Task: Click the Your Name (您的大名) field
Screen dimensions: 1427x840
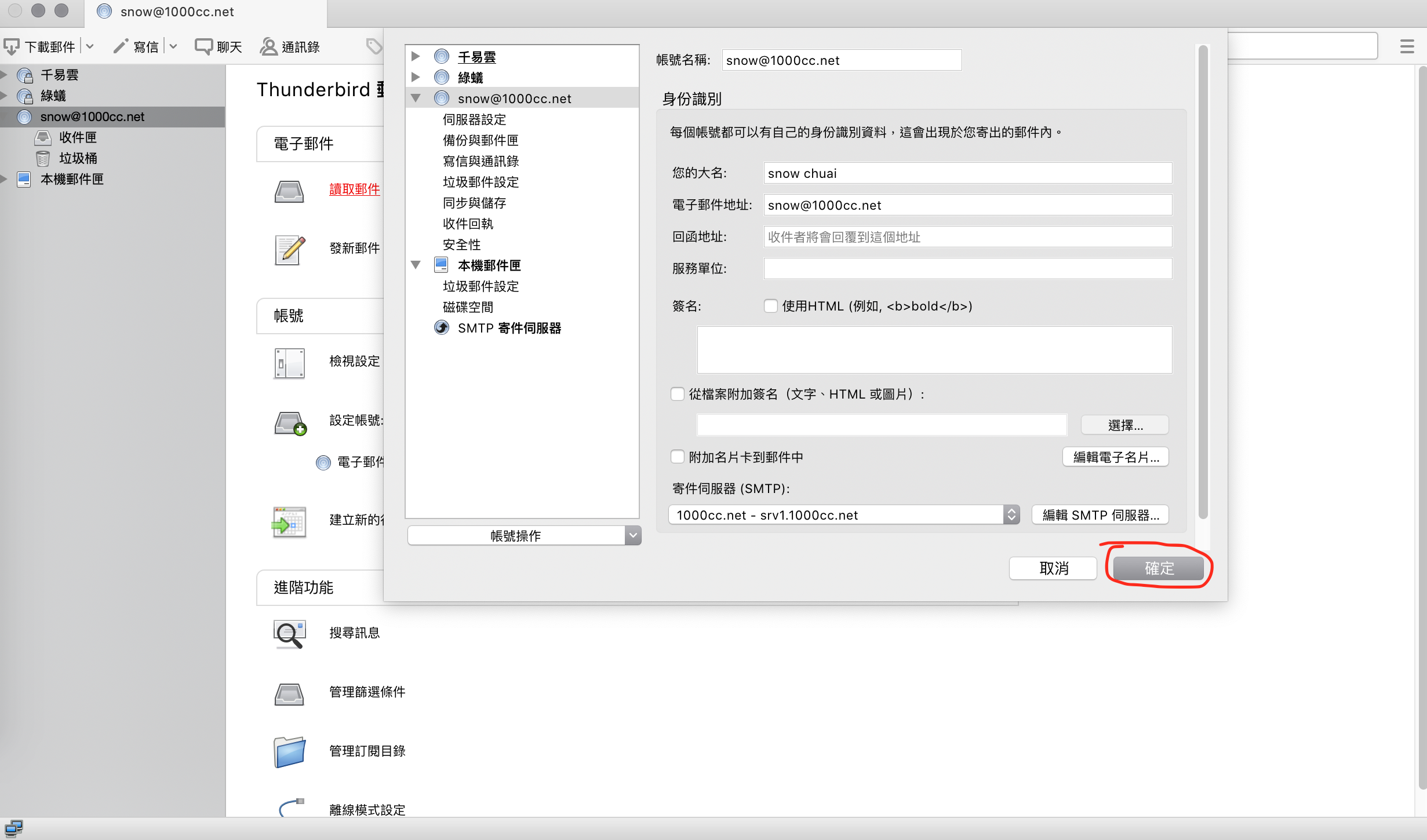Action: [967, 173]
